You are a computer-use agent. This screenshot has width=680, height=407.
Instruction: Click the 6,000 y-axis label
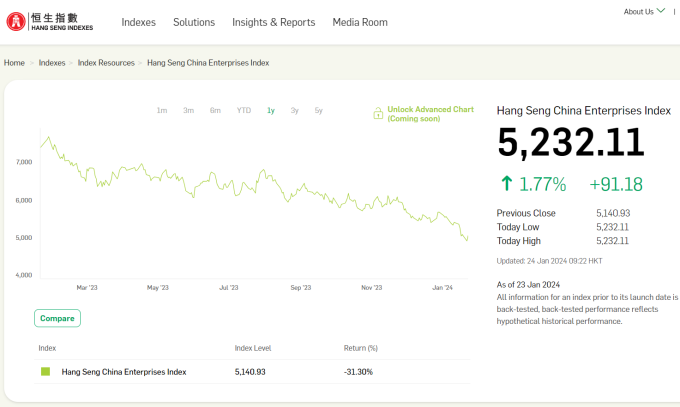24,200
